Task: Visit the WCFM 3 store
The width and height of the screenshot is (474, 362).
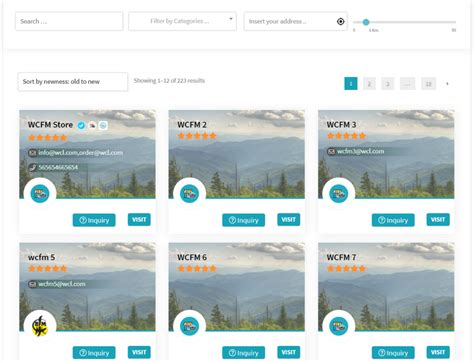Action: click(x=438, y=220)
